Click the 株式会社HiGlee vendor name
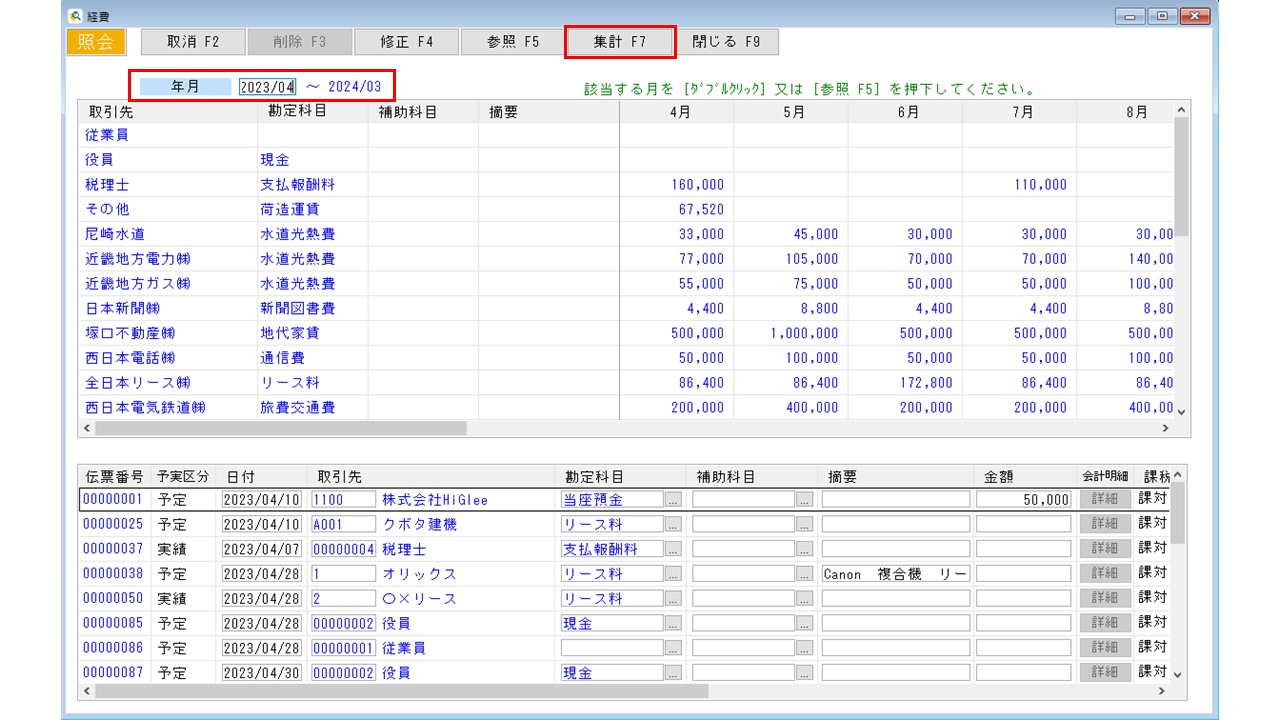This screenshot has height=720, width=1280. pos(435,499)
